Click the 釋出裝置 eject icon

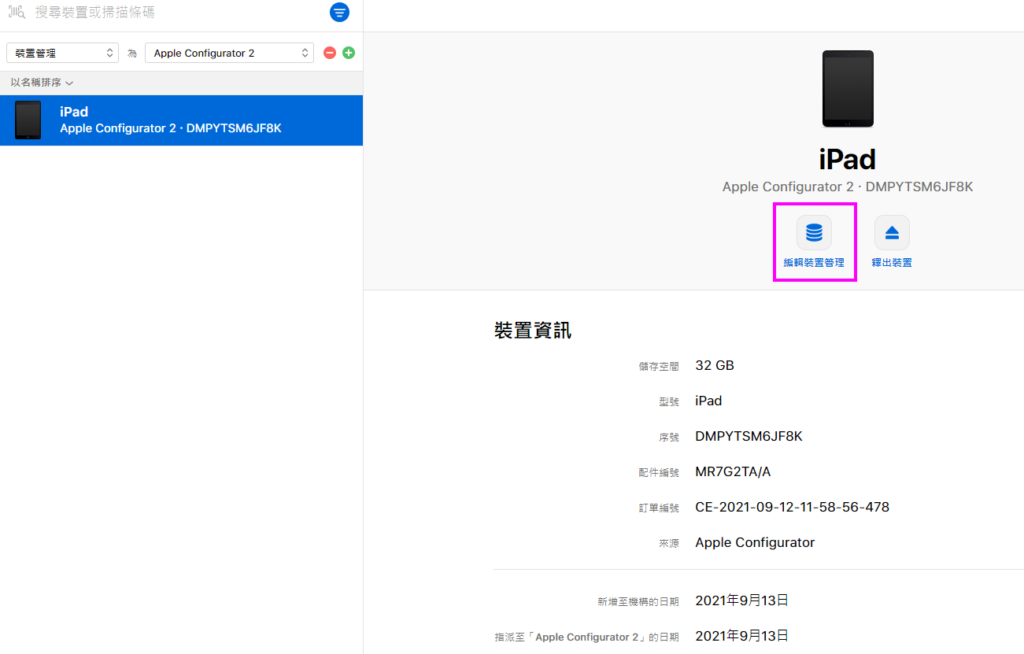click(x=892, y=233)
